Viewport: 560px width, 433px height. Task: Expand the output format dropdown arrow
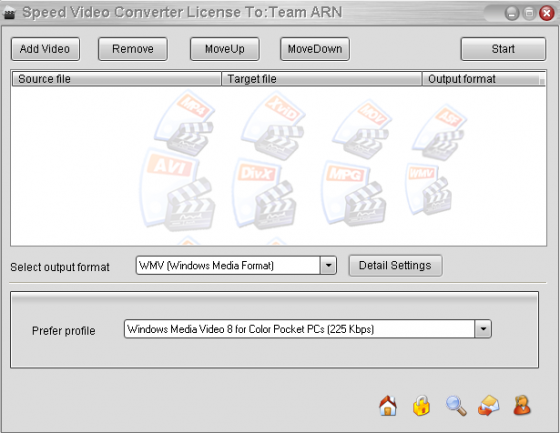[328, 265]
